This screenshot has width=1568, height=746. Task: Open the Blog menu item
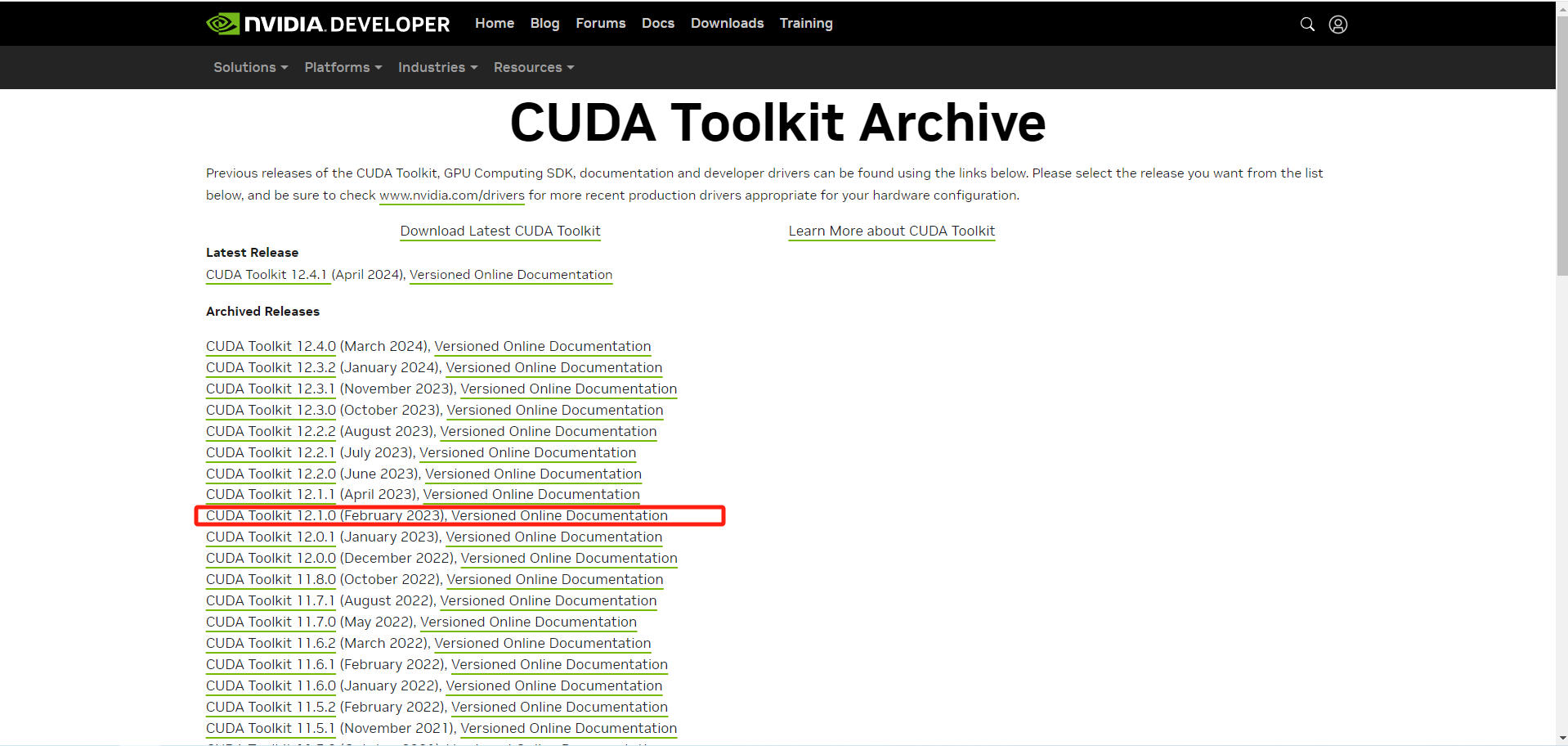coord(544,24)
